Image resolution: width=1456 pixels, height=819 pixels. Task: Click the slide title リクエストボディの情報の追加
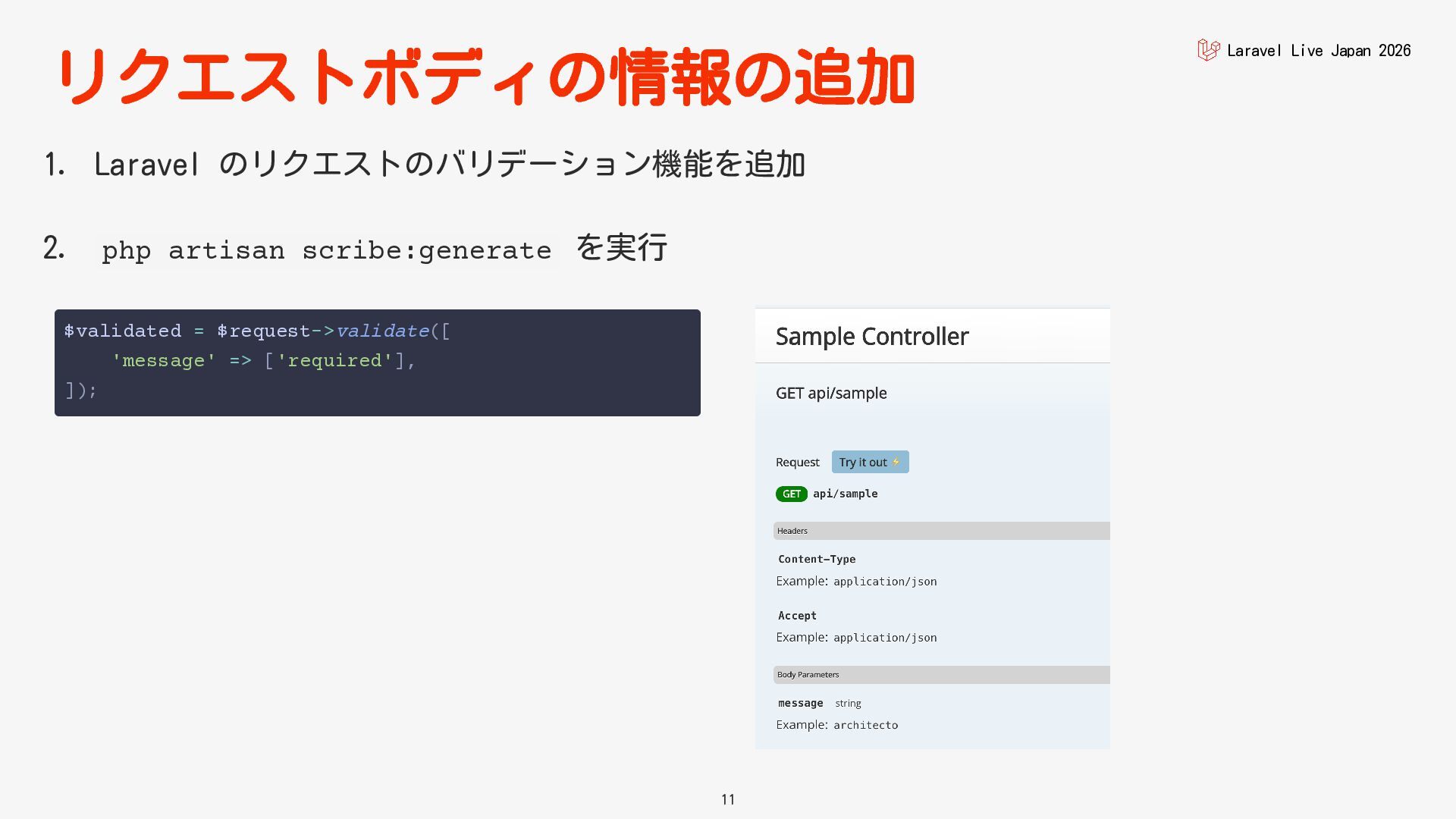click(x=485, y=76)
